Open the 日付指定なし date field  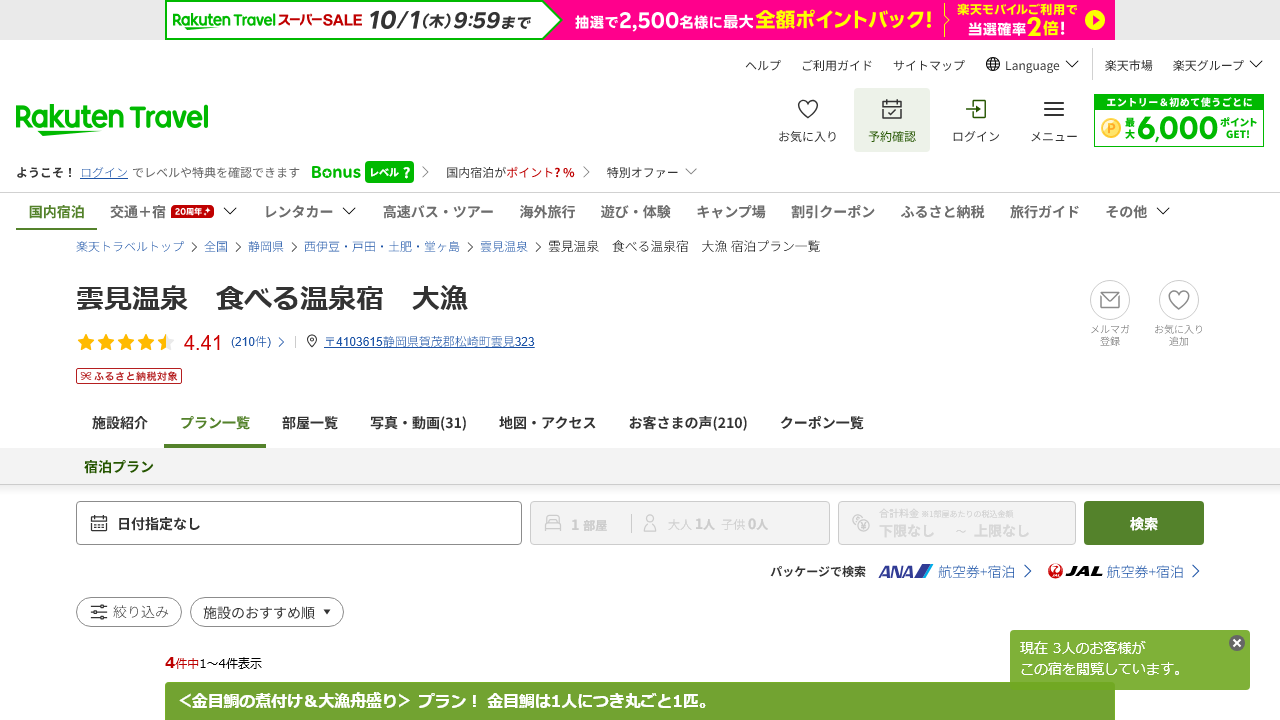[299, 523]
